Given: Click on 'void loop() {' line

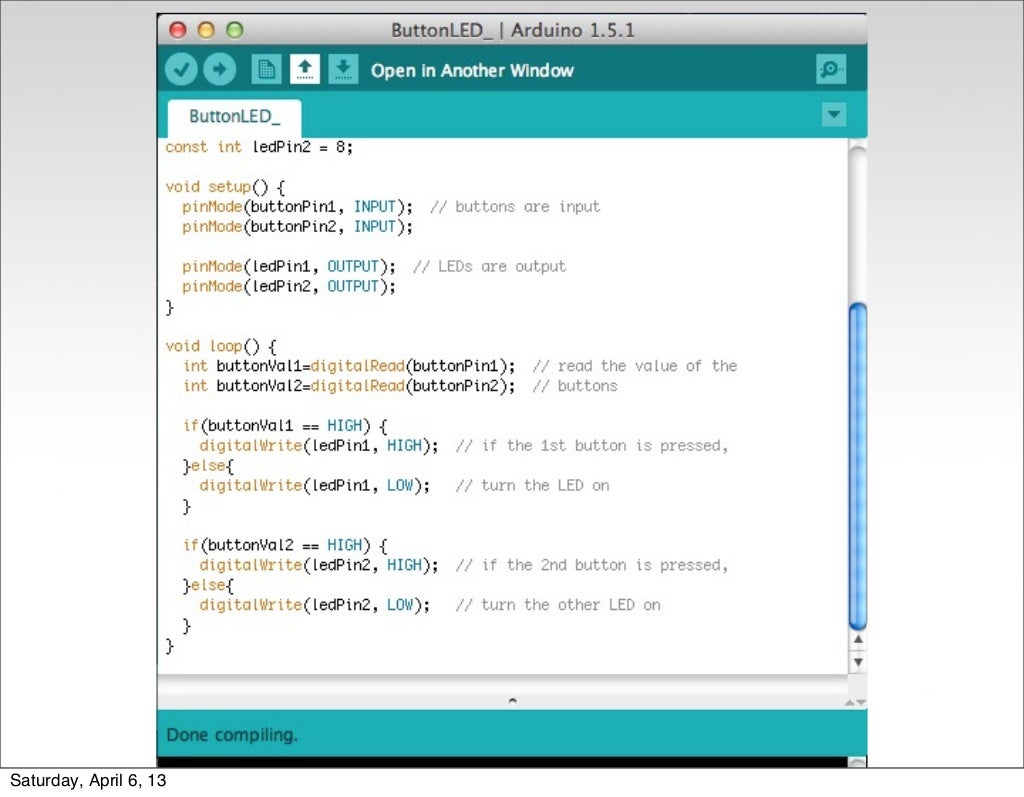Looking at the screenshot, I should pyautogui.click(x=221, y=346).
